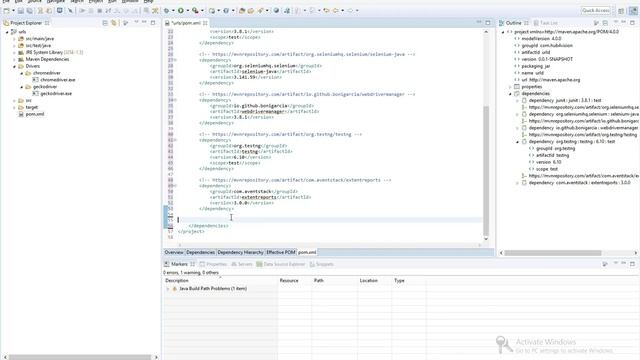Screen dimensions: 640x360
Task: Collapse org.testng dependency node in Outline
Action: coord(518,142)
